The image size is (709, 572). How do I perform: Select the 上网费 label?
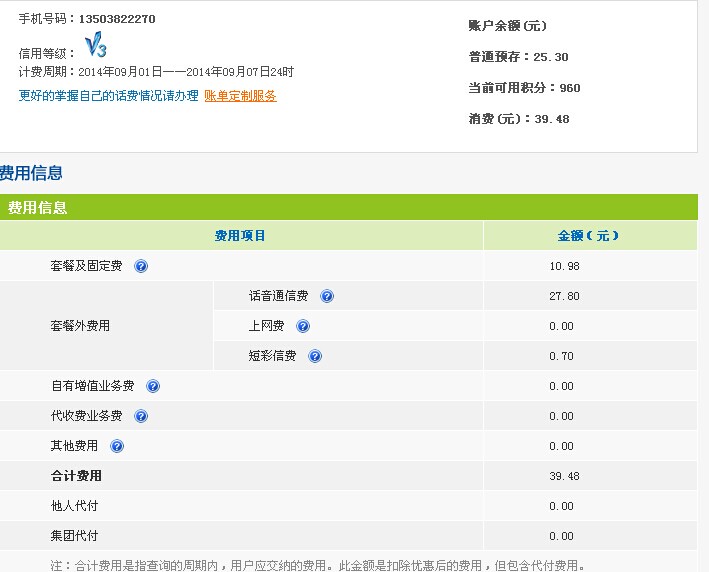[x=266, y=326]
